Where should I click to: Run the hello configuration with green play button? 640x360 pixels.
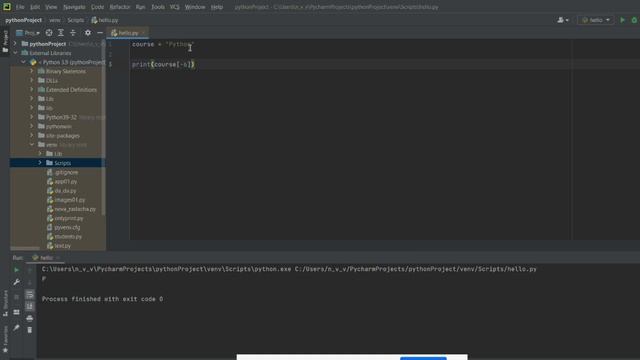coord(622,20)
